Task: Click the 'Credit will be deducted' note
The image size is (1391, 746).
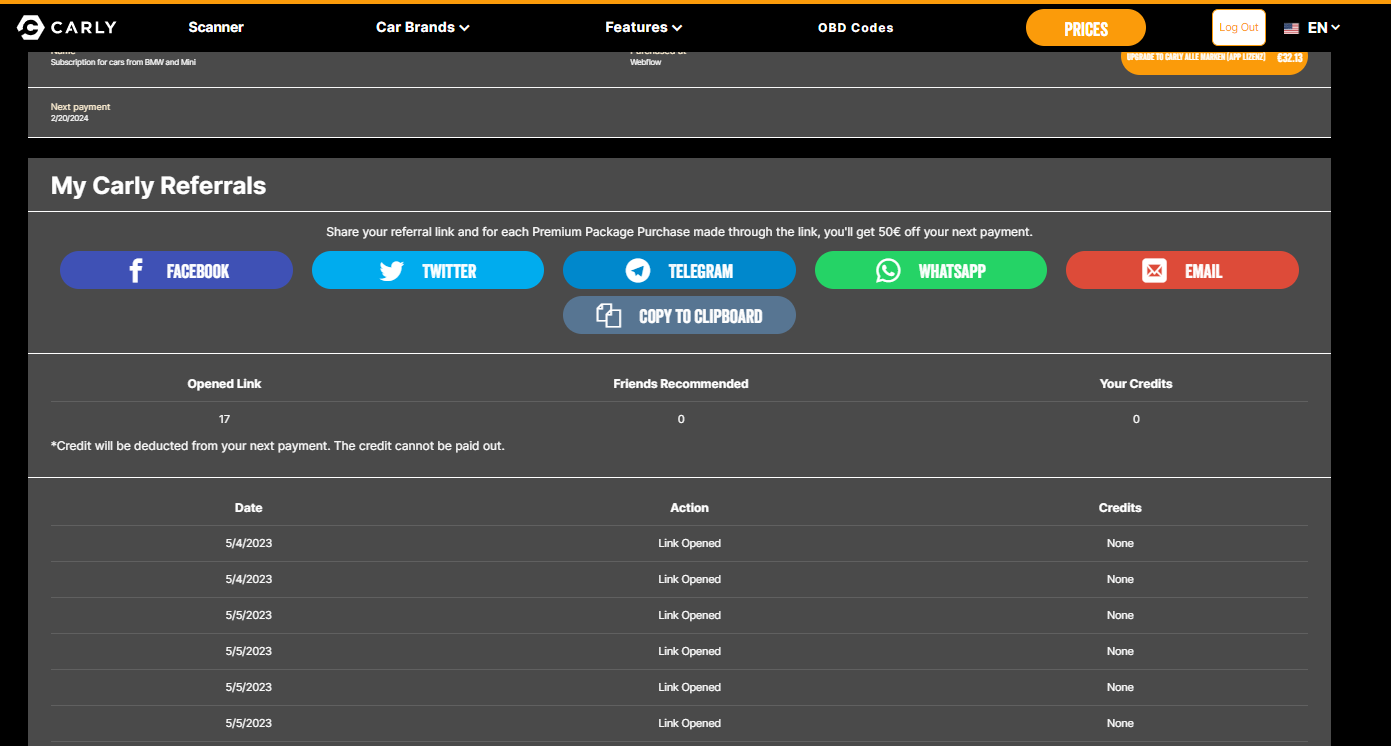Action: click(x=278, y=446)
